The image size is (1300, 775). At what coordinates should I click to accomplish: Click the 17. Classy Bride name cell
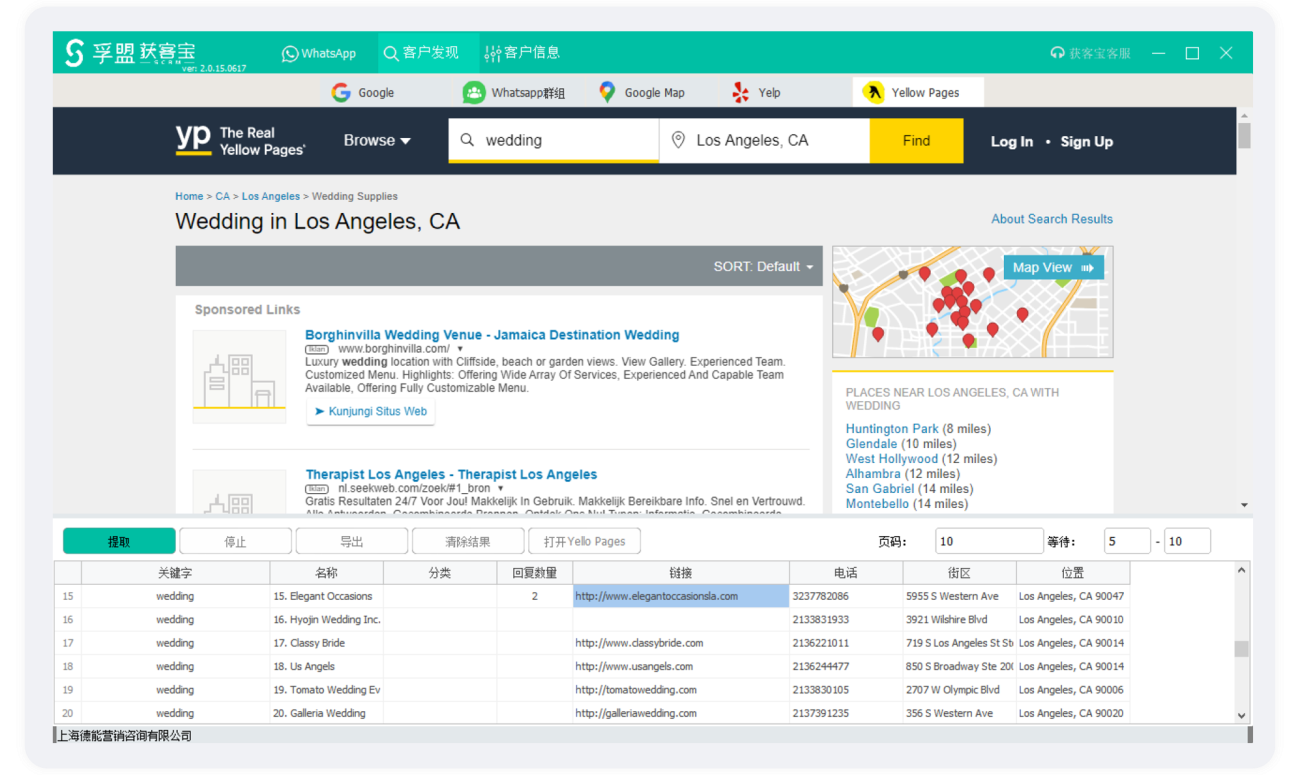[x=327, y=643]
